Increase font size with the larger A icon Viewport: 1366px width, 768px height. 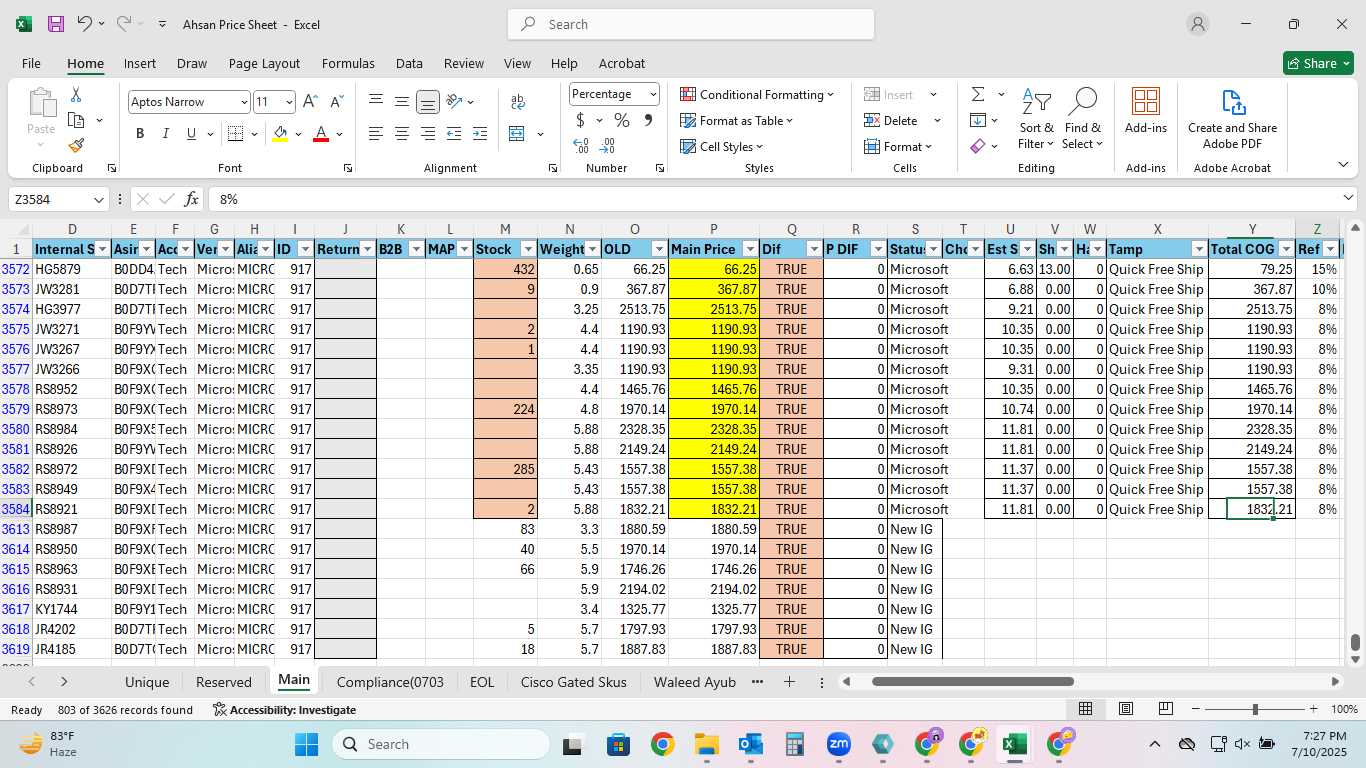[x=310, y=102]
